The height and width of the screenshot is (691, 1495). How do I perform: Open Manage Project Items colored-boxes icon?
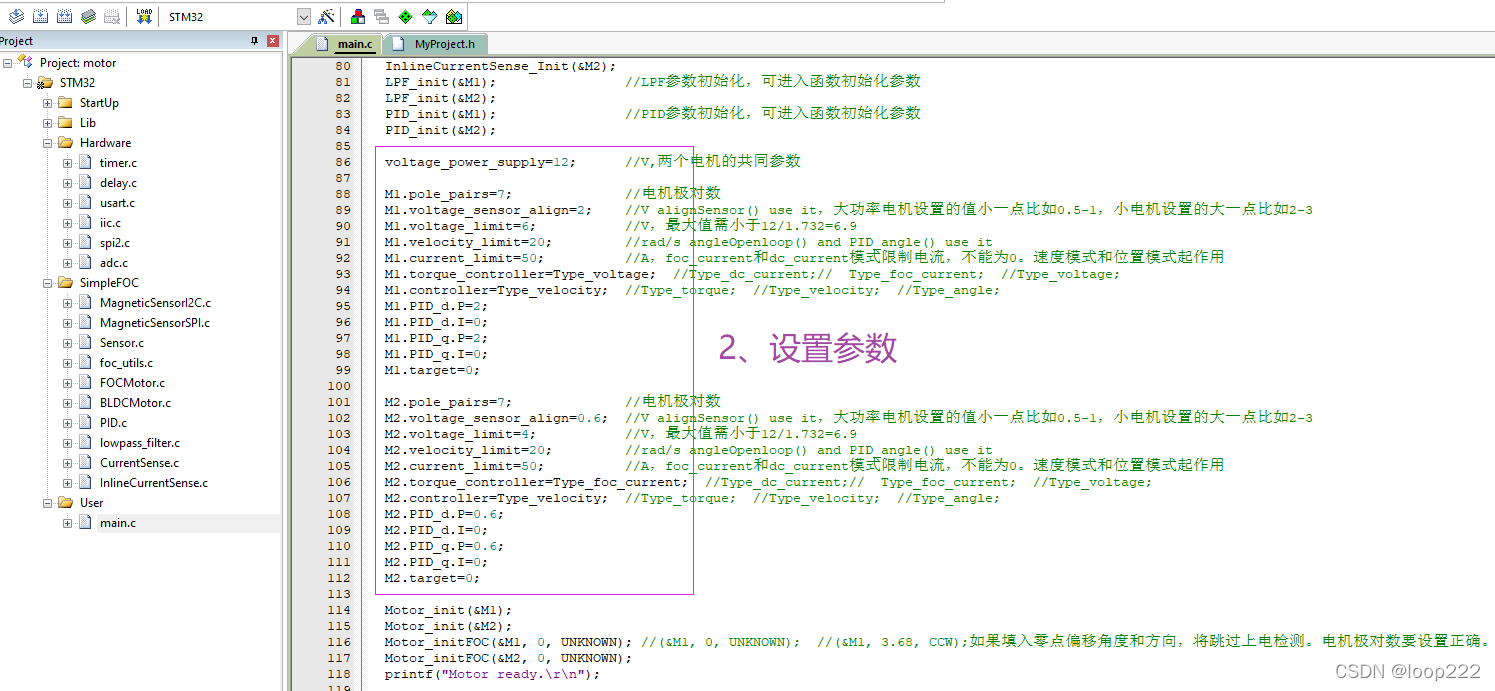[x=358, y=17]
